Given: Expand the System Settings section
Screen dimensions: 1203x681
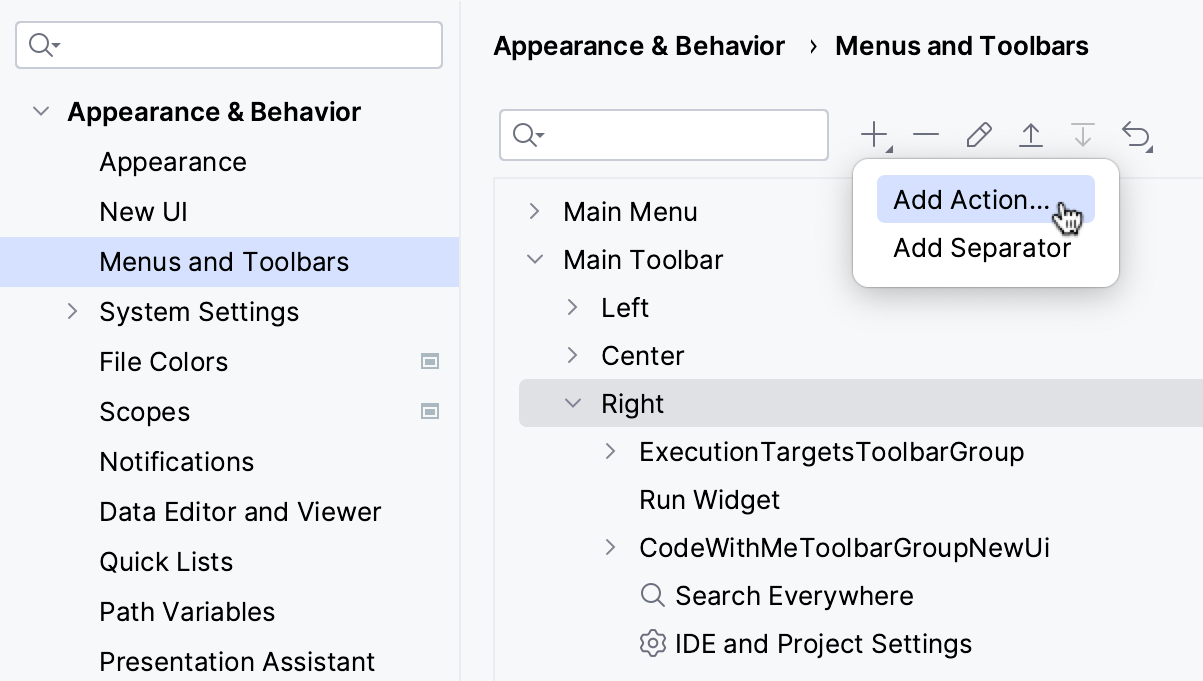Looking at the screenshot, I should (72, 311).
